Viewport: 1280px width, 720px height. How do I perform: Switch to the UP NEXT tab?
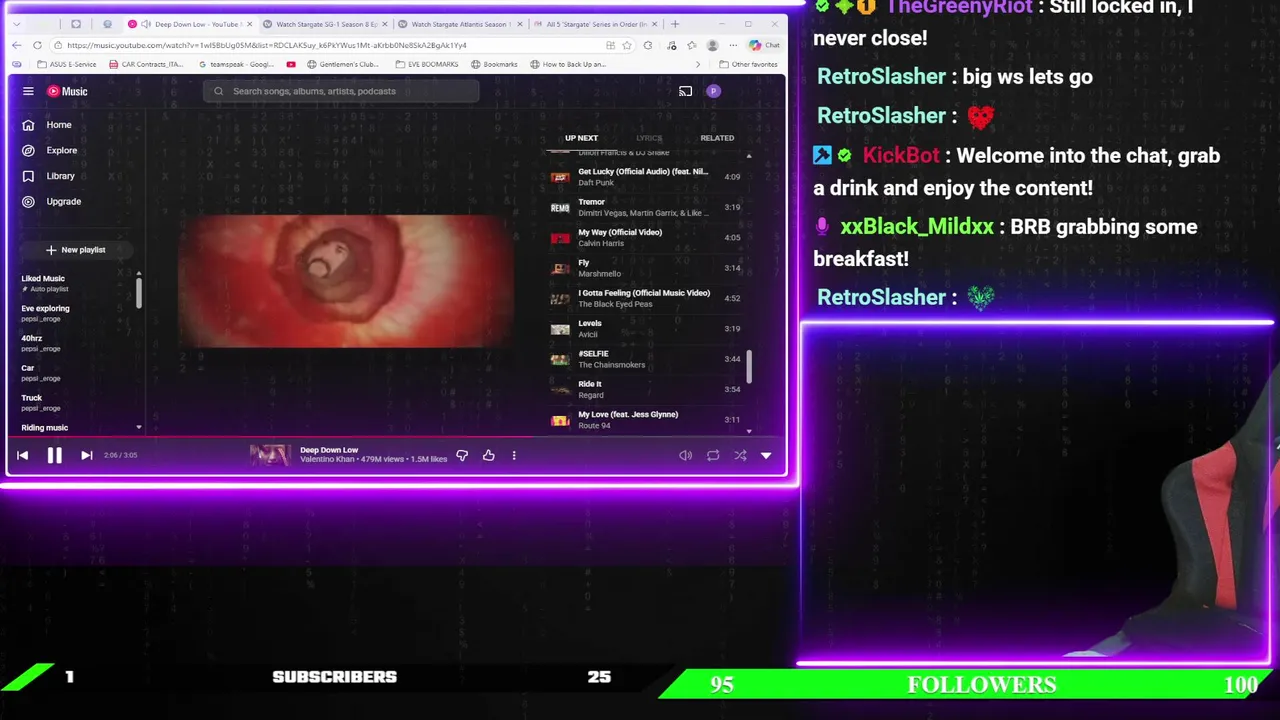[x=581, y=138]
